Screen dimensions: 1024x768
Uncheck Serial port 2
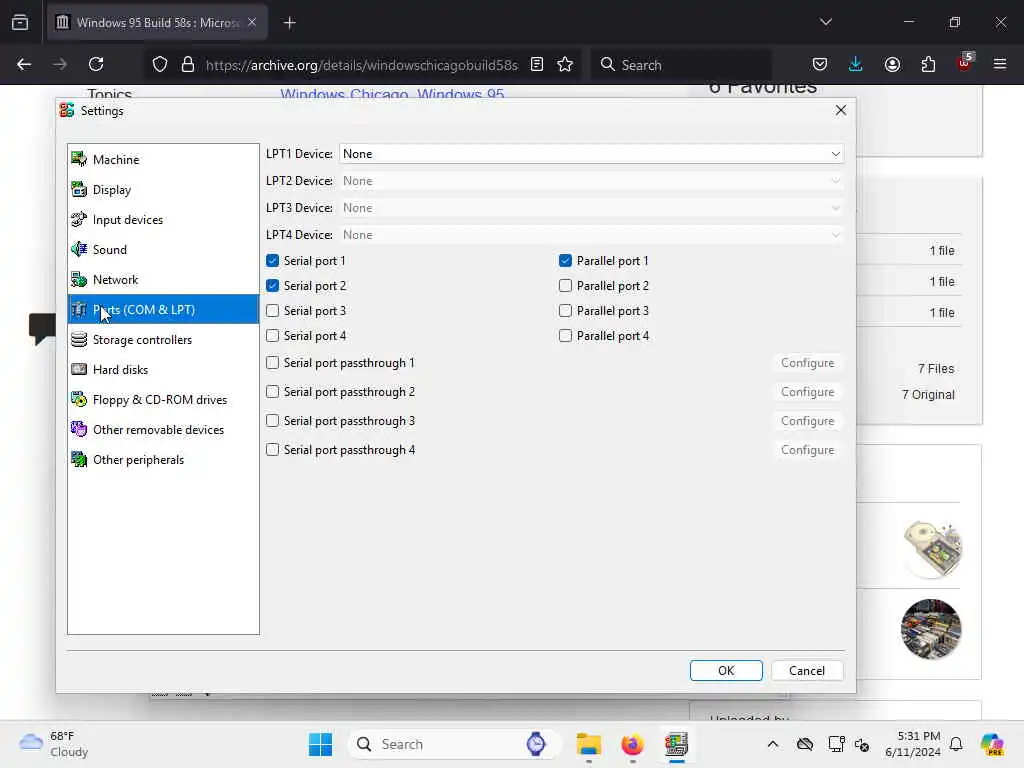273,286
